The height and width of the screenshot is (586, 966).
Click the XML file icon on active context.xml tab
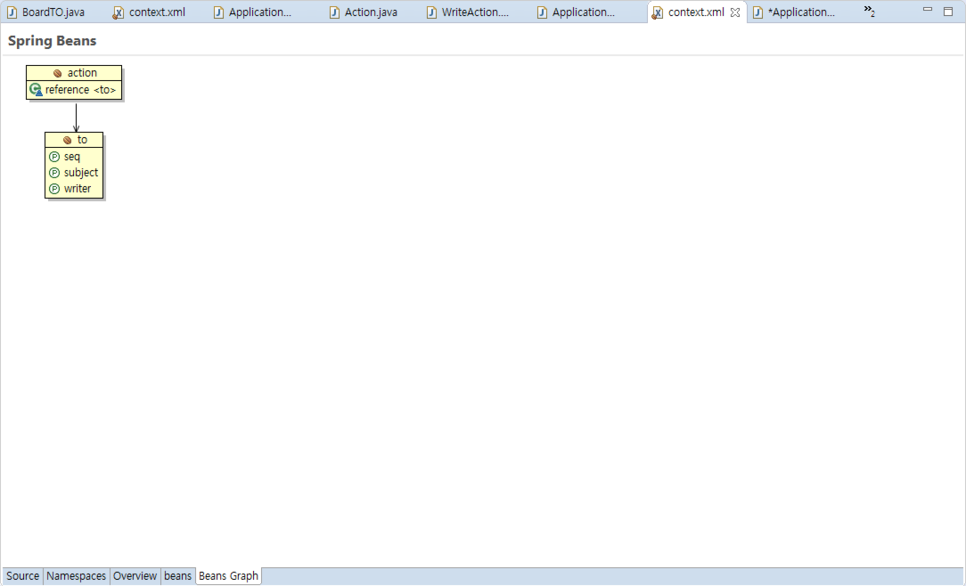tap(657, 13)
